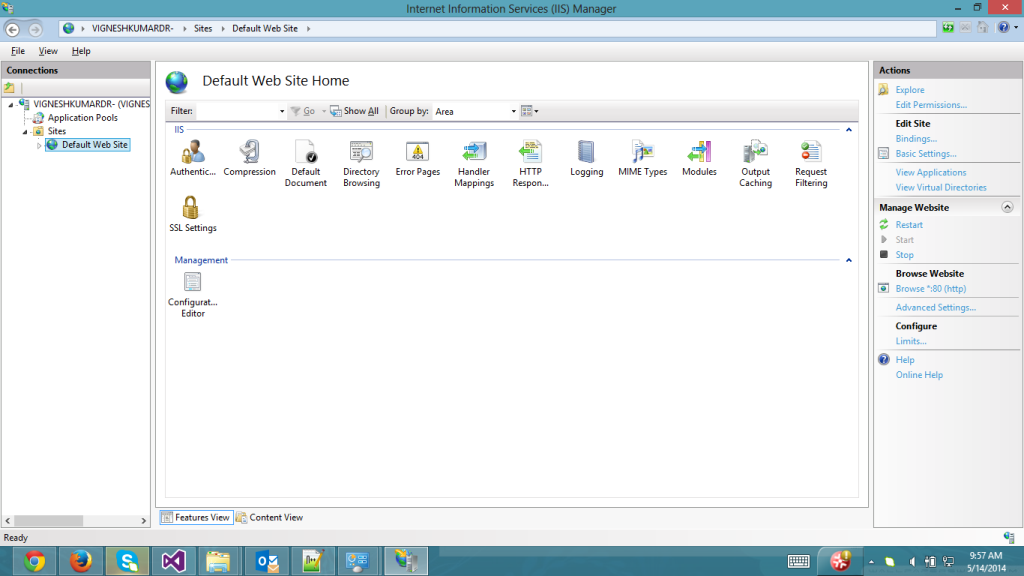Switch to the Content View tab
This screenshot has height=576, width=1024.
tap(270, 517)
